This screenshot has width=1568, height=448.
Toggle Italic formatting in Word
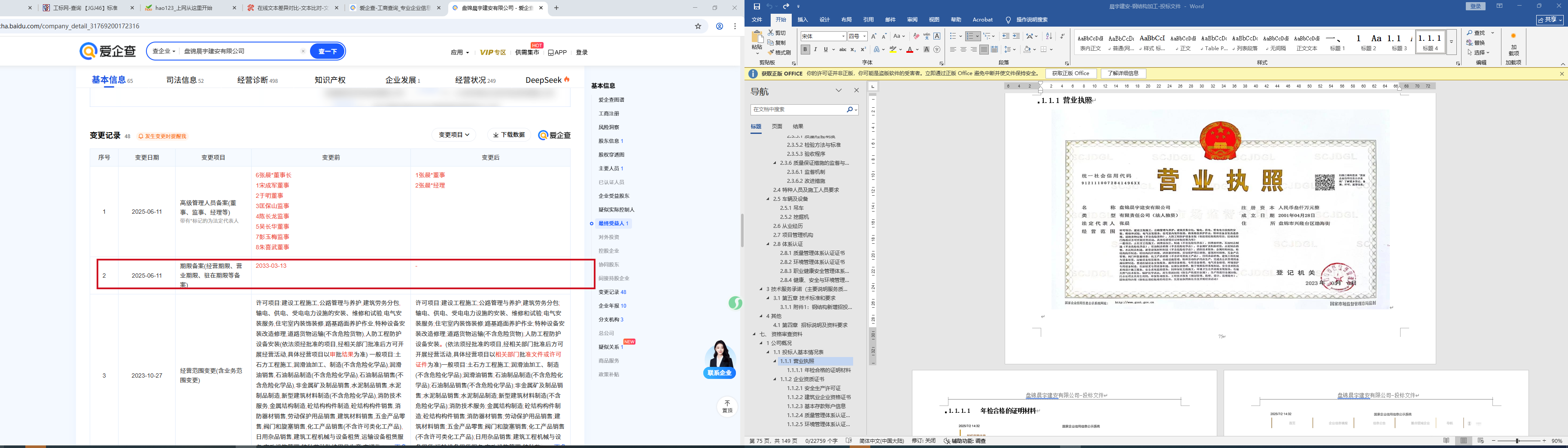tap(816, 50)
